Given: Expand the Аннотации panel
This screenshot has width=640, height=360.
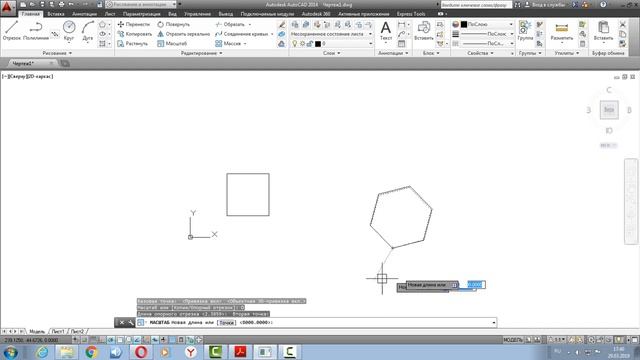Looking at the screenshot, I should pyautogui.click(x=393, y=53).
